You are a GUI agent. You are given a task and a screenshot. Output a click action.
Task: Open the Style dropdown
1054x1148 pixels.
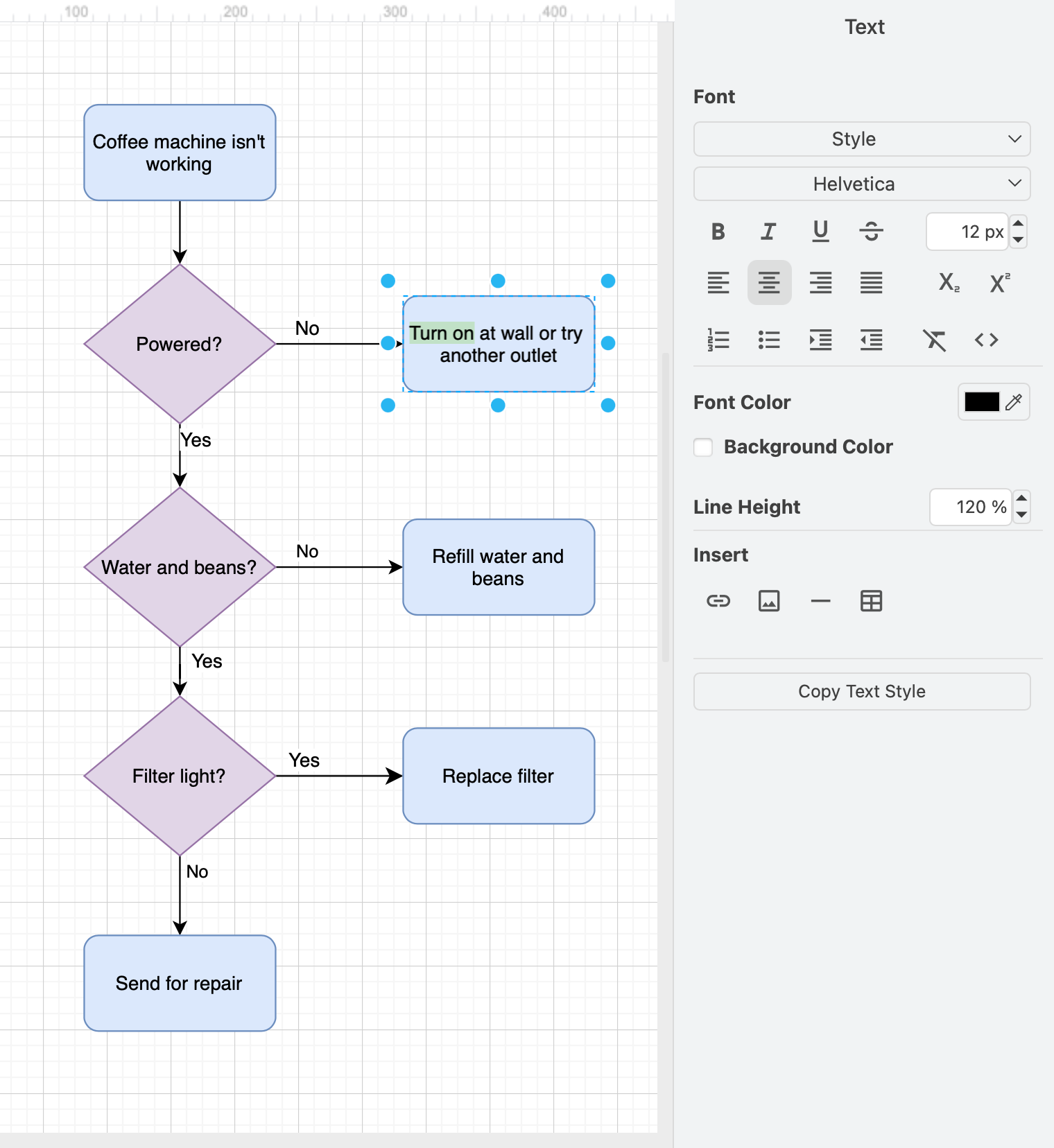pyautogui.click(x=862, y=139)
